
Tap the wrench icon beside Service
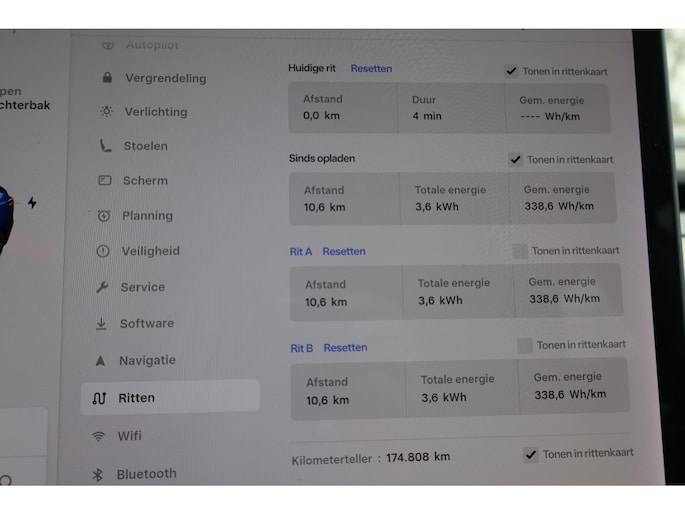[102, 287]
